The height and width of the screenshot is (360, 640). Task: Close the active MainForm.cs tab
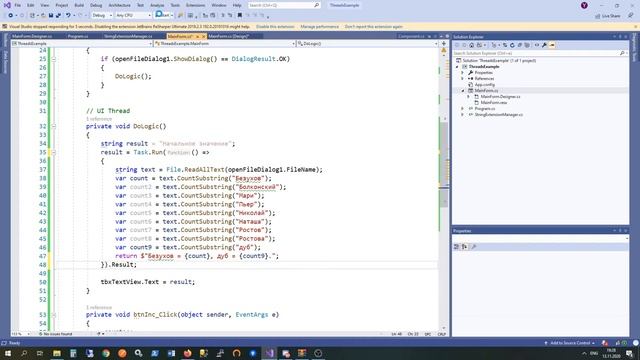(x=204, y=36)
